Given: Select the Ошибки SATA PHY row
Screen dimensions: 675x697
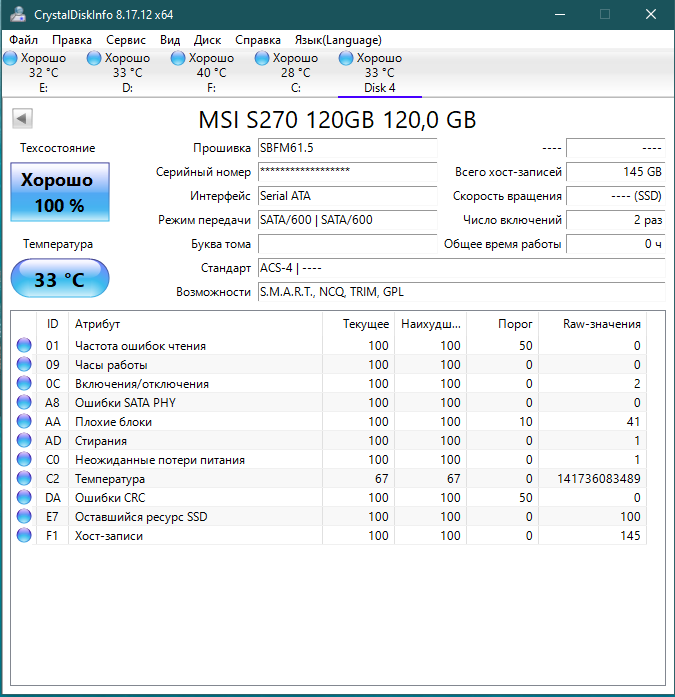Looking at the screenshot, I should pos(329,402).
